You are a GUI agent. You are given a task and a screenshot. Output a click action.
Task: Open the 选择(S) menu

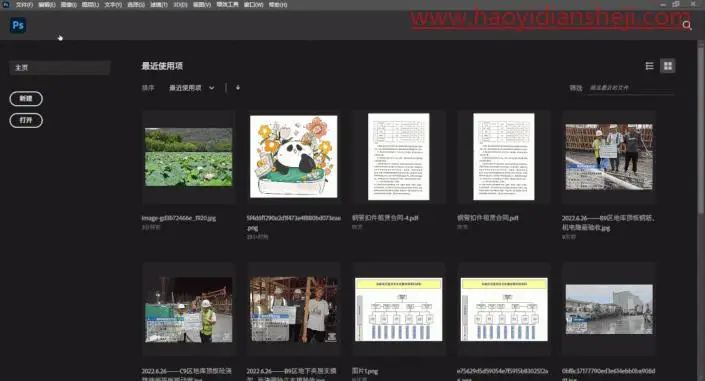(x=136, y=4)
